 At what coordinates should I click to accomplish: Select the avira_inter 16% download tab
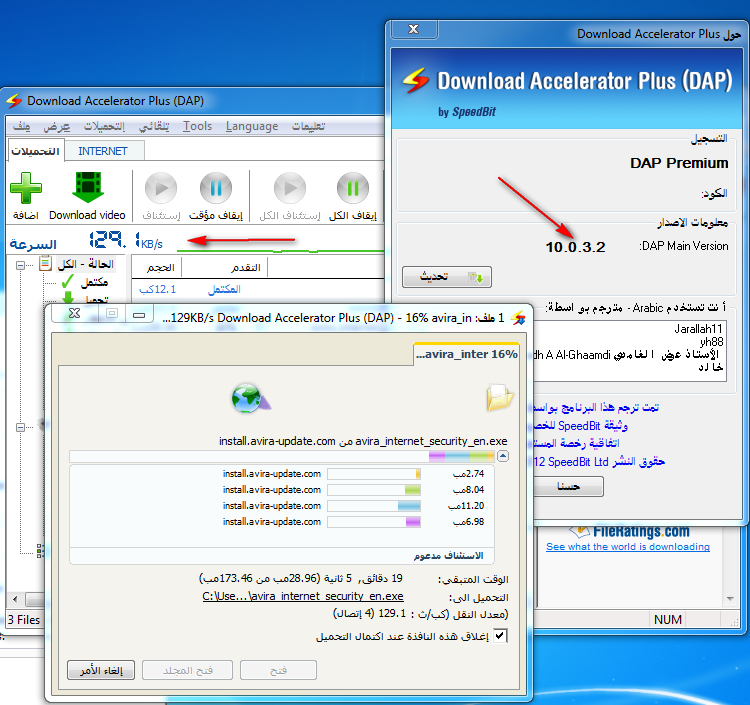[x=466, y=354]
